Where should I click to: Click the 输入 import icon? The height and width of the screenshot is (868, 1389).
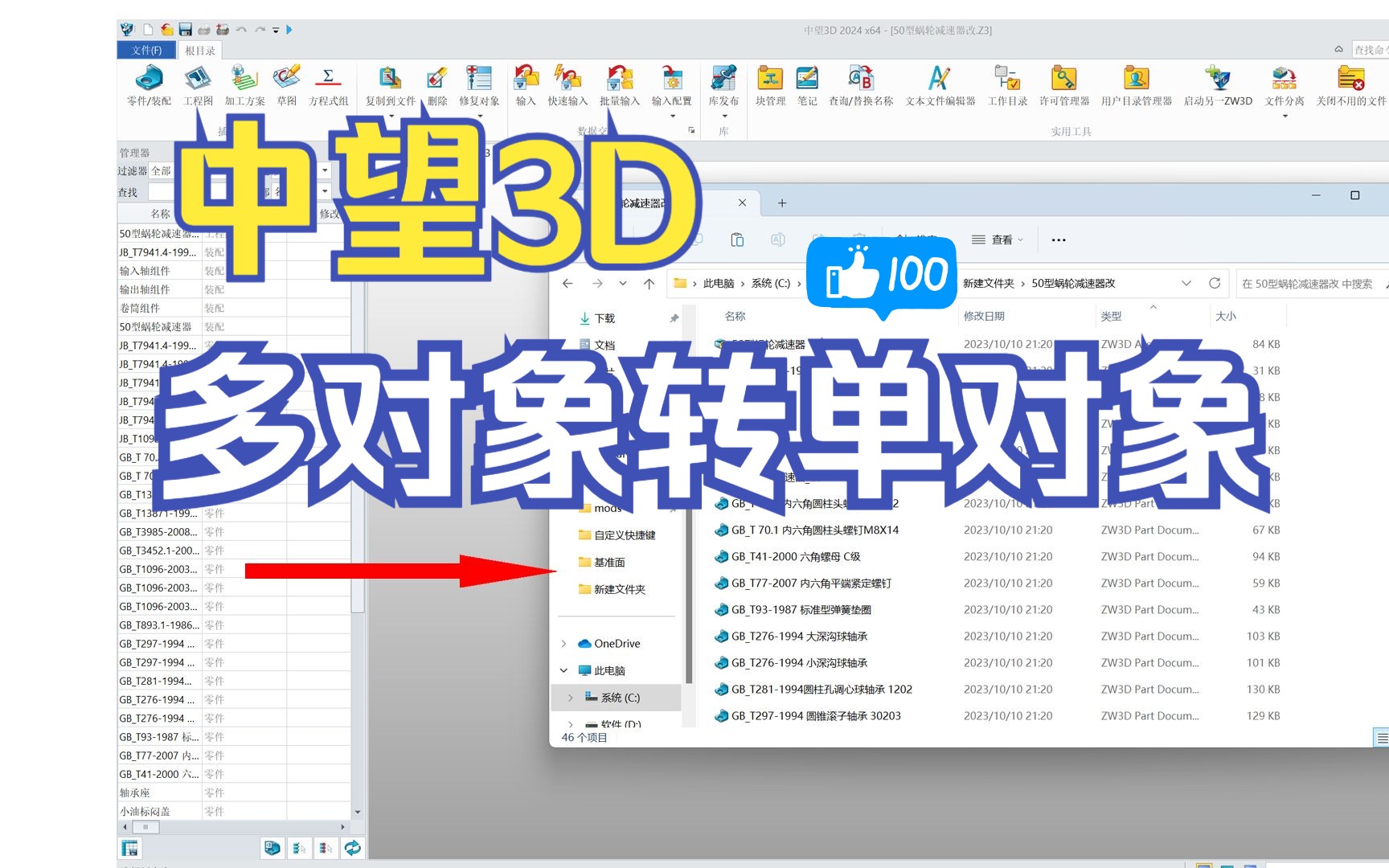[x=526, y=85]
